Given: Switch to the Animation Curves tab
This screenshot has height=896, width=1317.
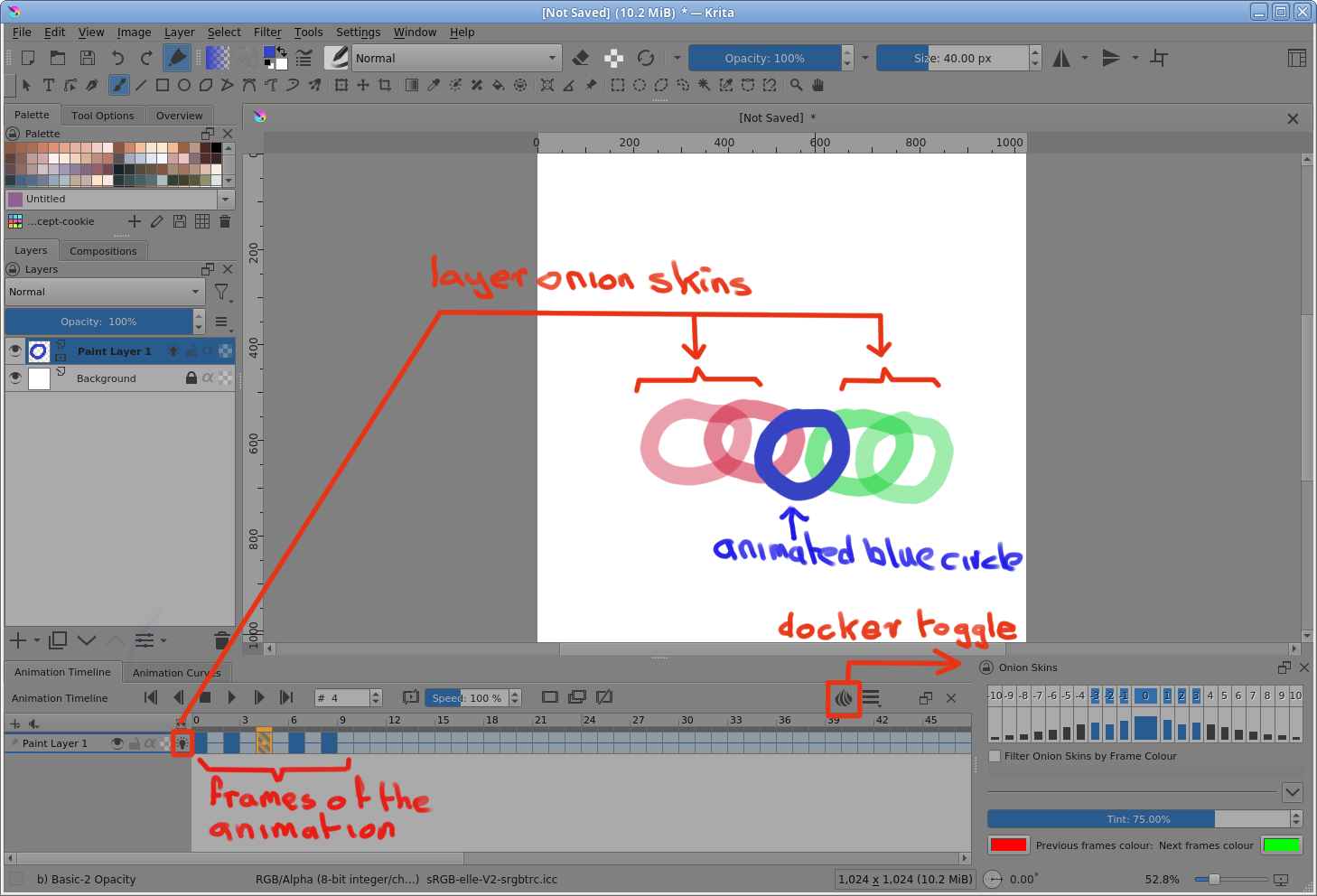Looking at the screenshot, I should click(x=176, y=673).
